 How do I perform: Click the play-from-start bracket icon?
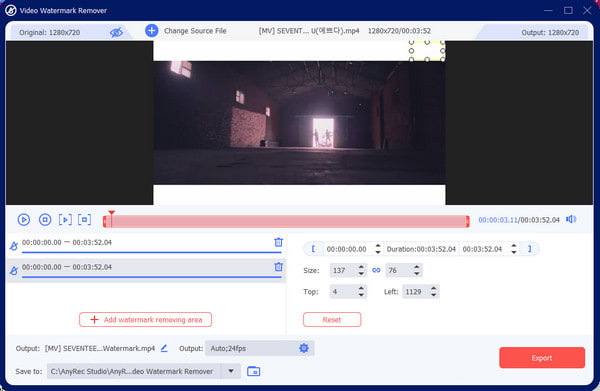tap(65, 220)
